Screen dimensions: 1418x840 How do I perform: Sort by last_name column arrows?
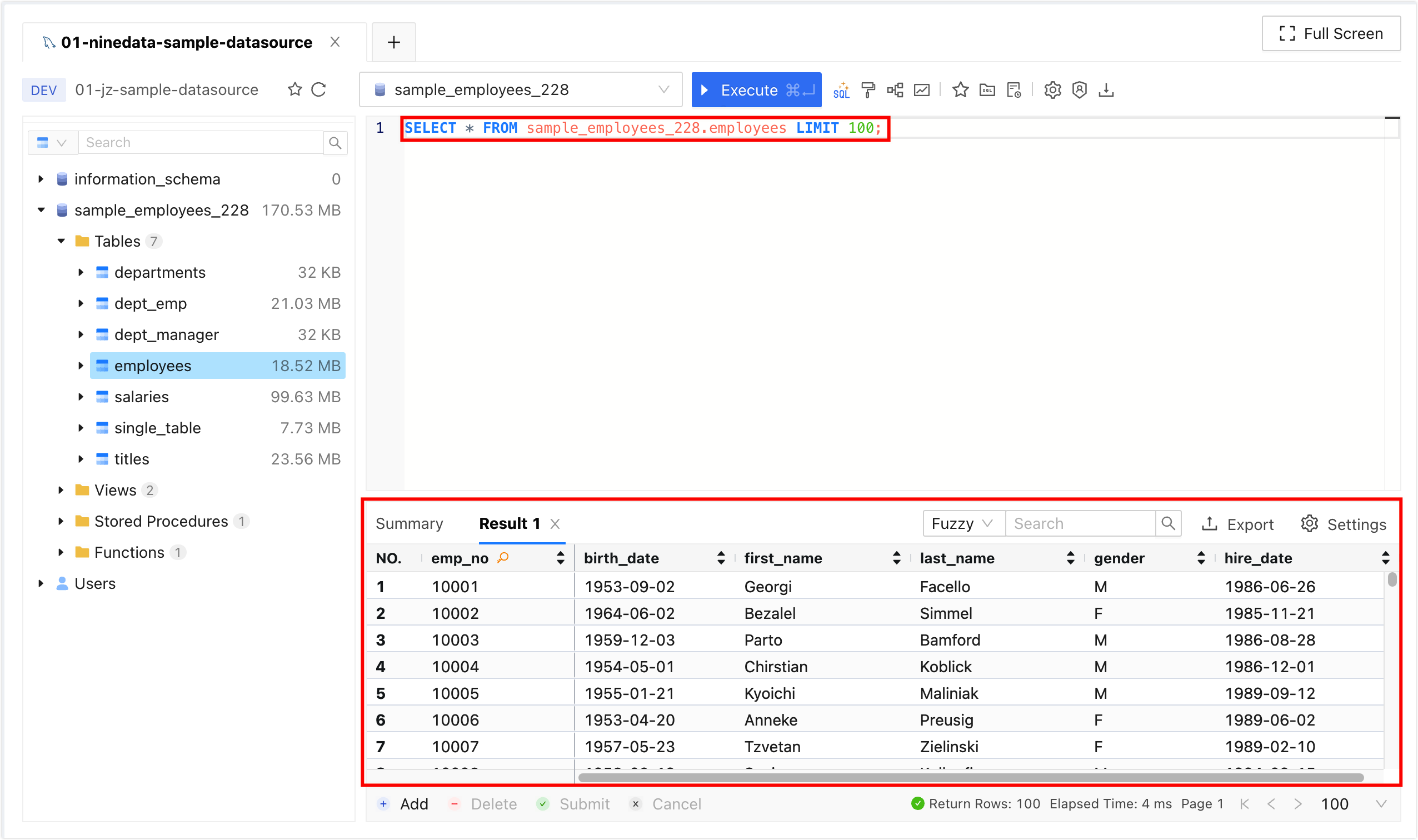coord(1070,558)
